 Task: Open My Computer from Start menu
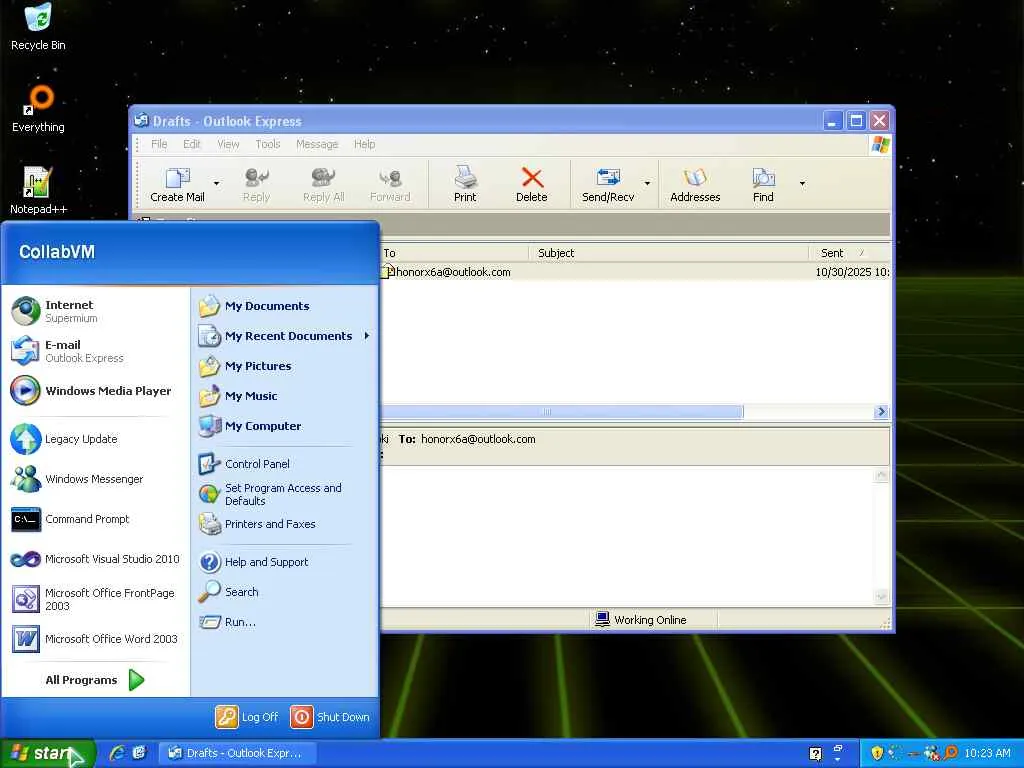point(283,426)
